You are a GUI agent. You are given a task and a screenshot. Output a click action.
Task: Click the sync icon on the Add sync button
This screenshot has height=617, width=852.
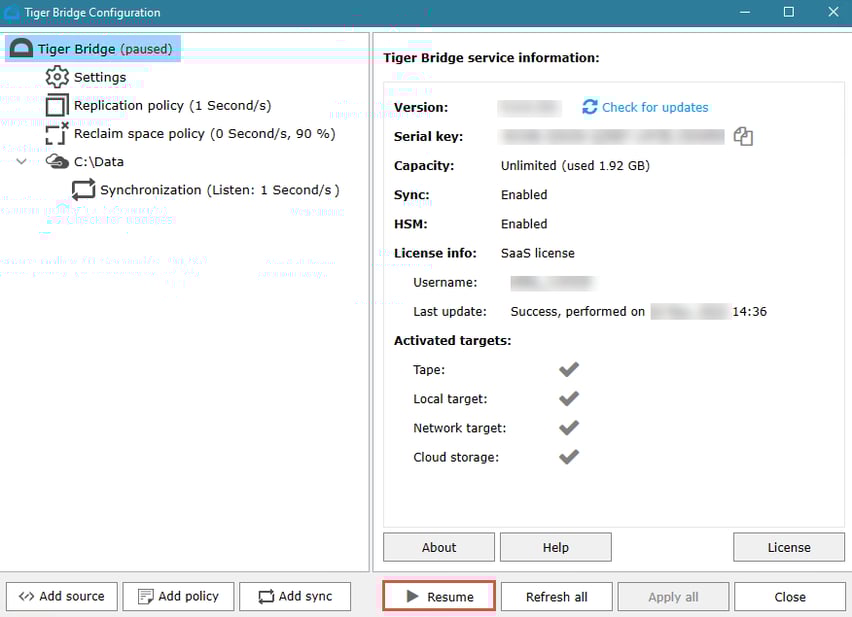click(x=268, y=595)
